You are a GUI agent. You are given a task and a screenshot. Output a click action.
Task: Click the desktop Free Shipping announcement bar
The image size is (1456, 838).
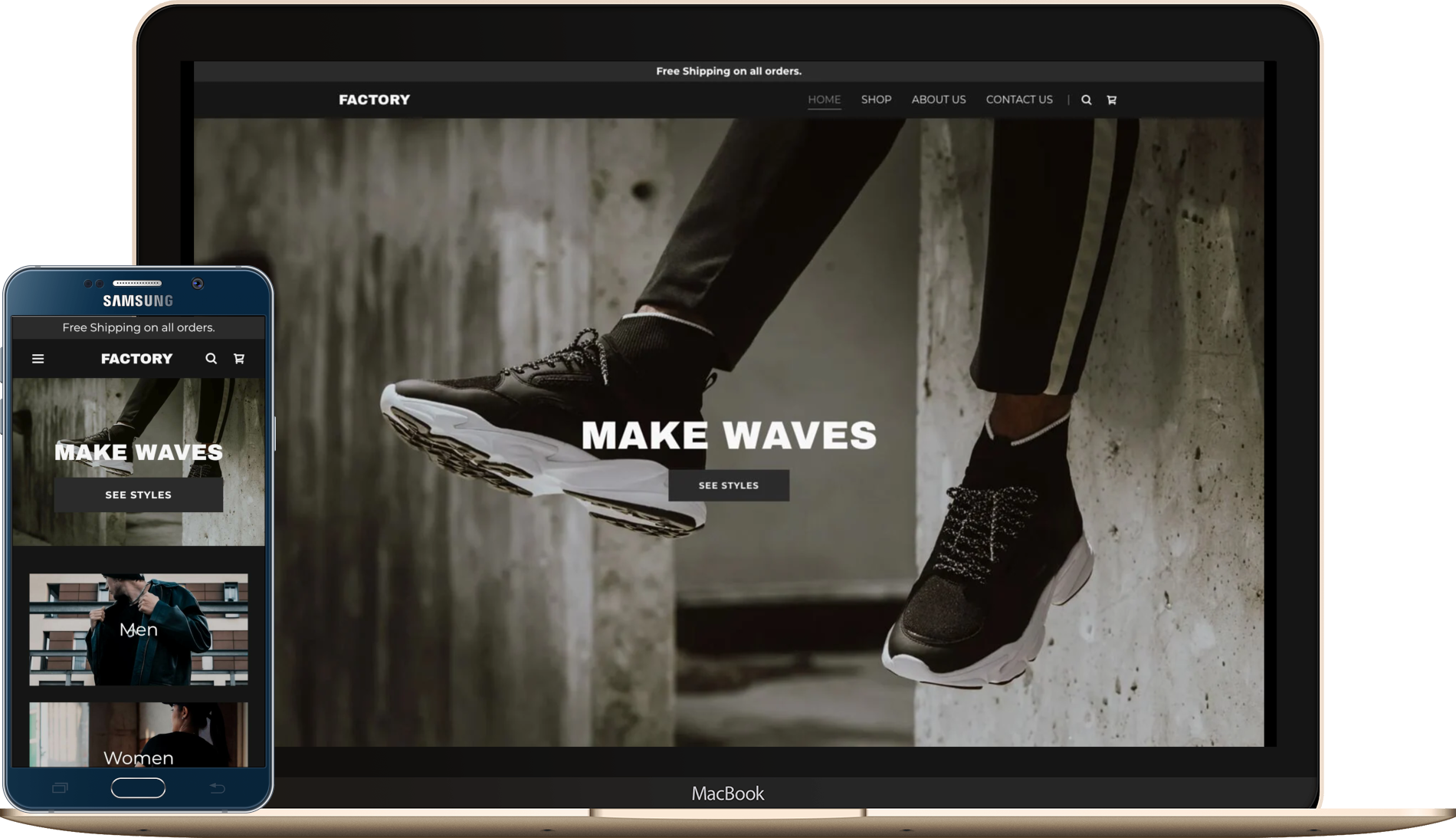pyautogui.click(x=729, y=71)
